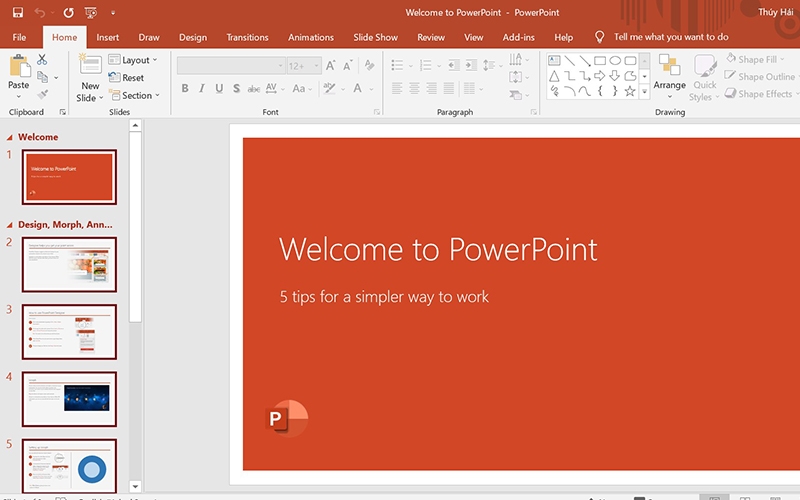Viewport: 800px width, 500px height.
Task: Open the font name combo box
Action: [231, 66]
